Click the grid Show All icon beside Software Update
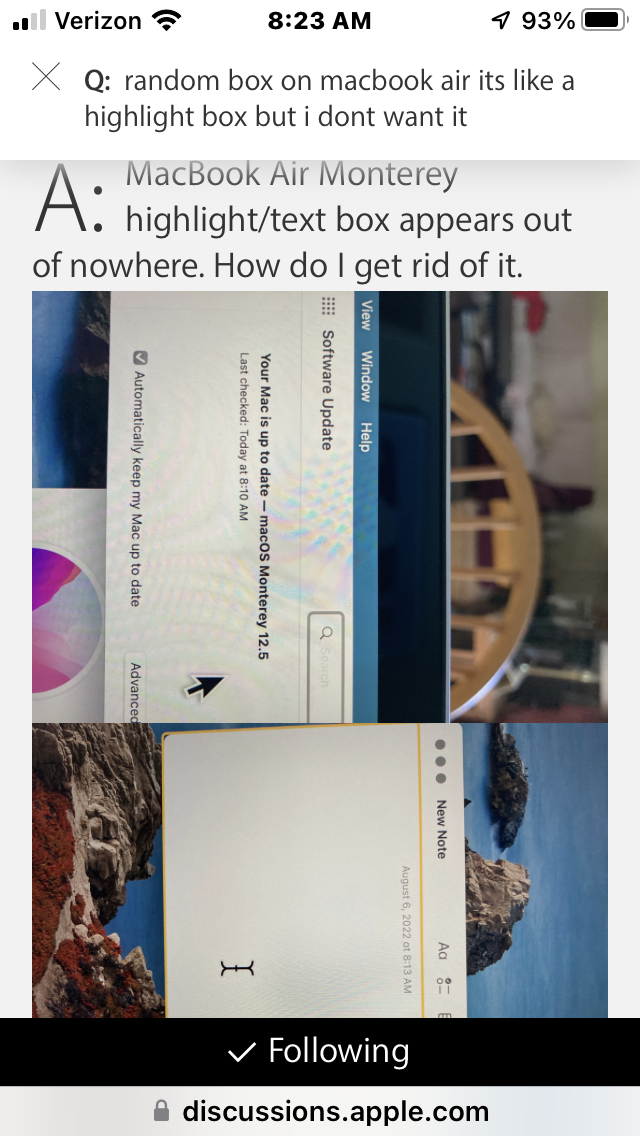Image resolution: width=640 pixels, height=1136 pixels. pos(327,306)
